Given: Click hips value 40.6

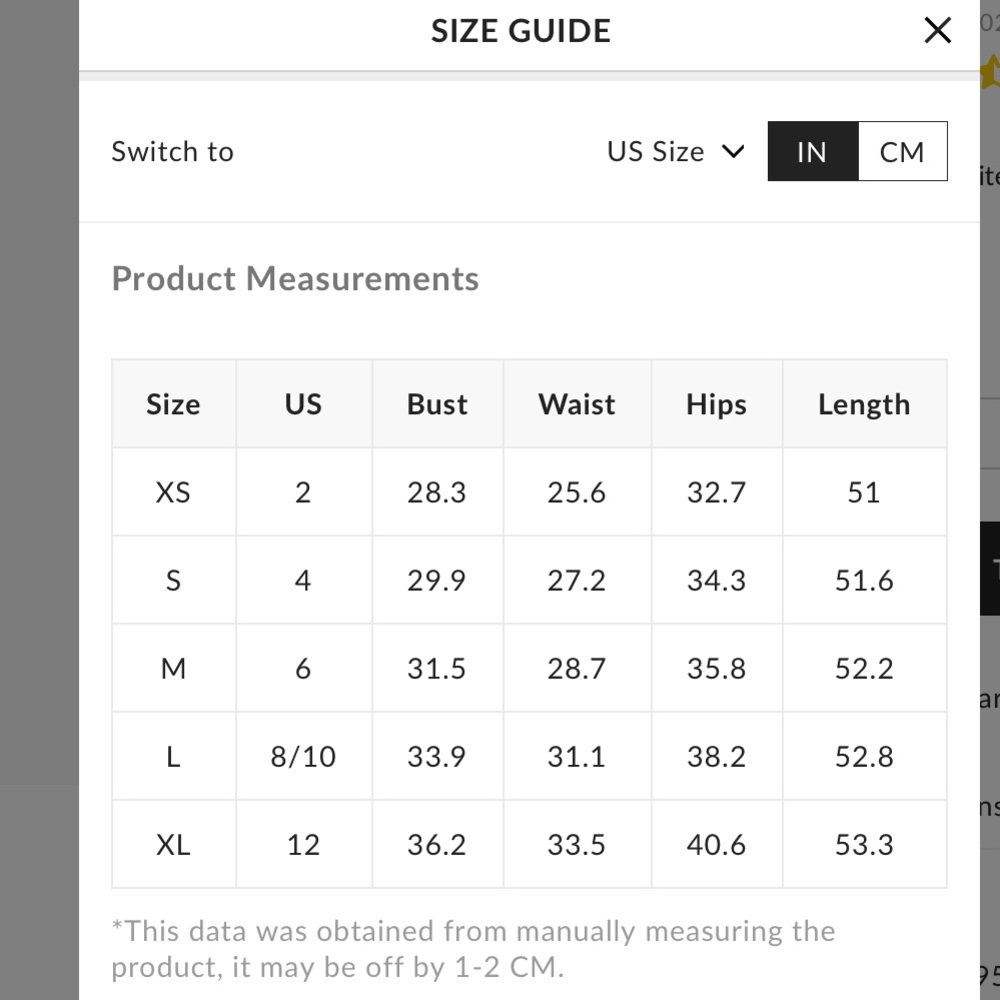Looking at the screenshot, I should [717, 844].
